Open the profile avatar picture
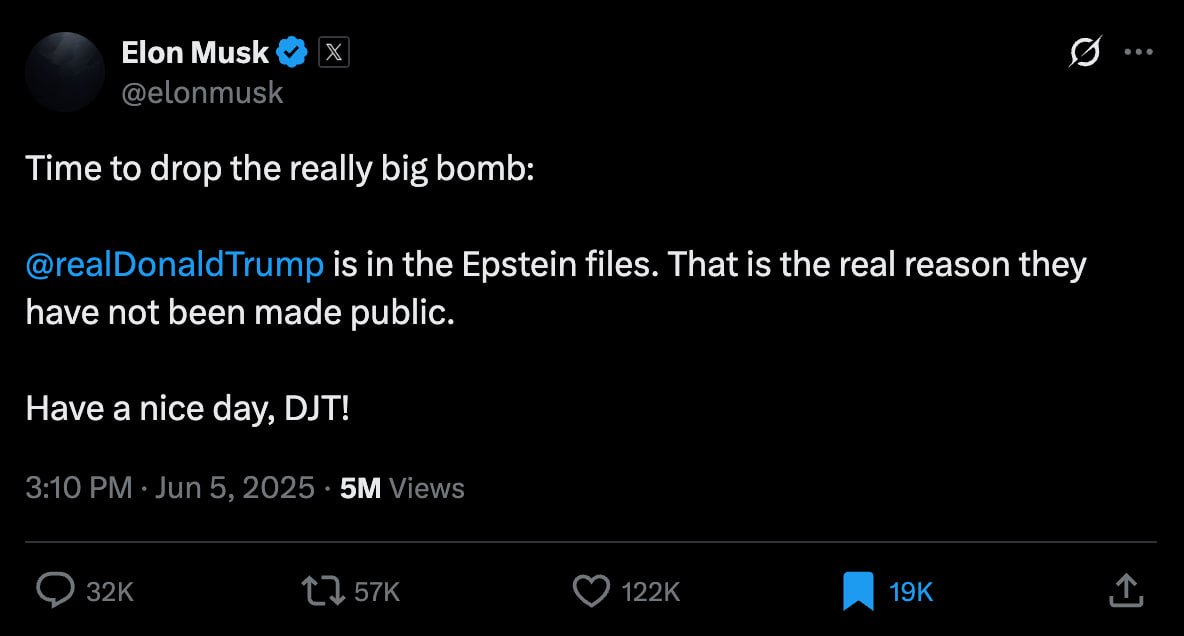Image resolution: width=1184 pixels, height=636 pixels. [x=65, y=72]
